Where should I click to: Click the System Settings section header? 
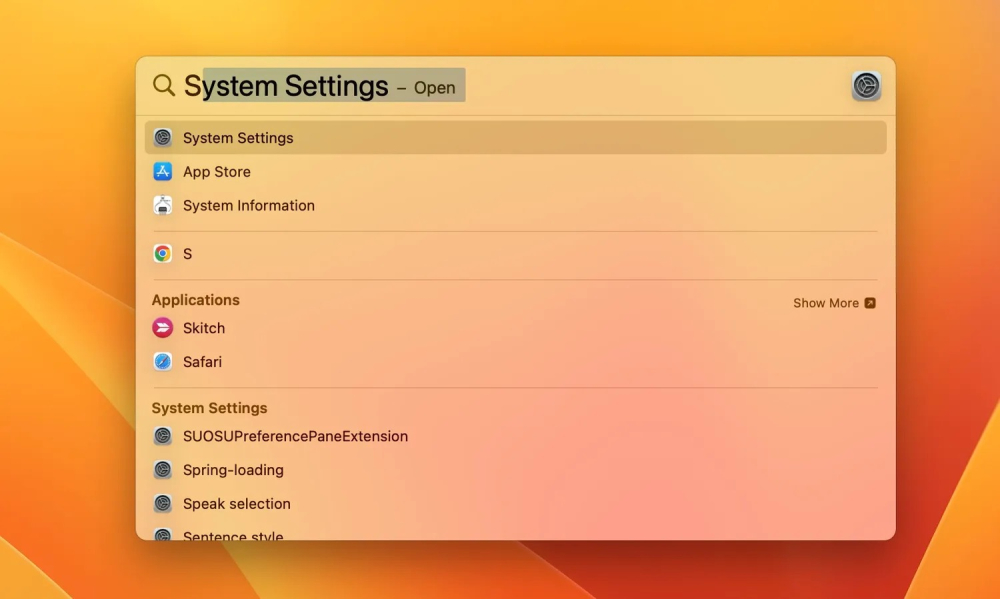coord(209,408)
